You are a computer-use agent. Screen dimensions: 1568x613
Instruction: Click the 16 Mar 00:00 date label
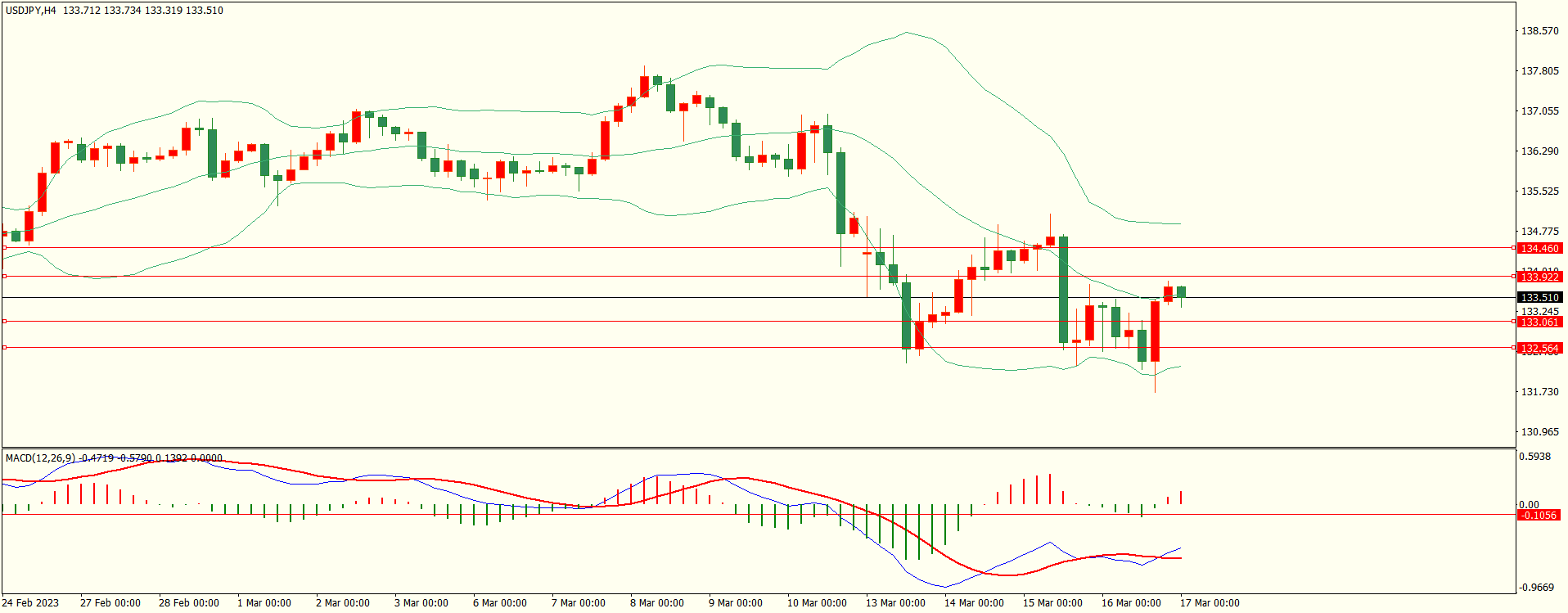pyautogui.click(x=1131, y=603)
